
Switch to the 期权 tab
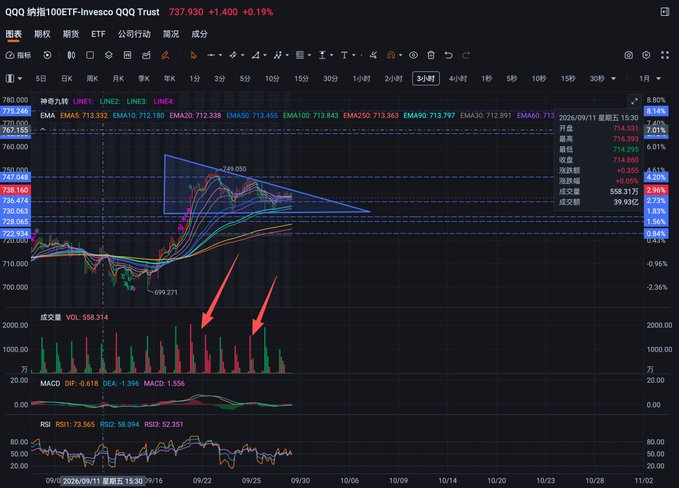click(42, 34)
